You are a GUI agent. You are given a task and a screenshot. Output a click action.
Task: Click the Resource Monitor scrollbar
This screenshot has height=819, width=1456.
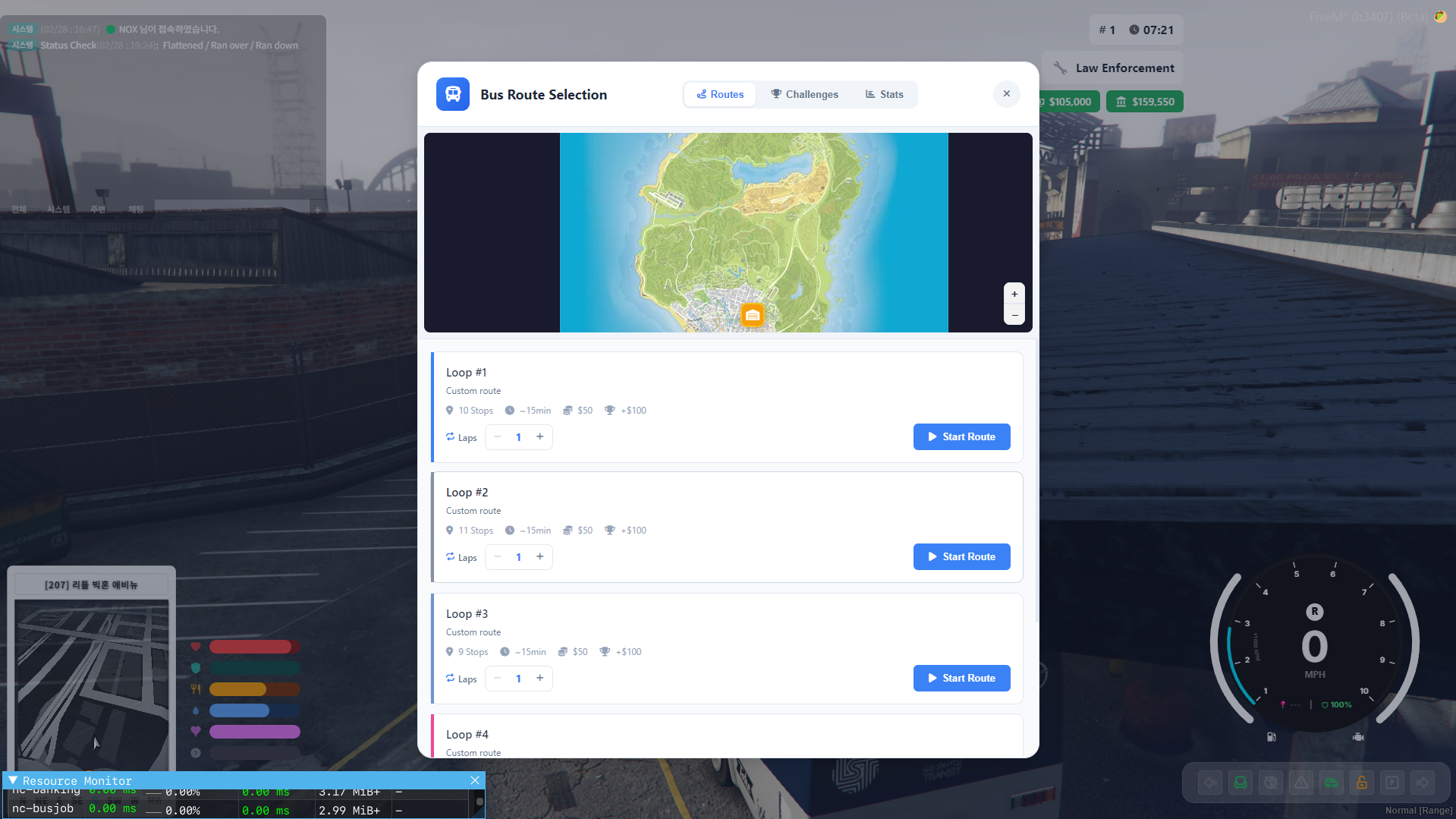(480, 802)
